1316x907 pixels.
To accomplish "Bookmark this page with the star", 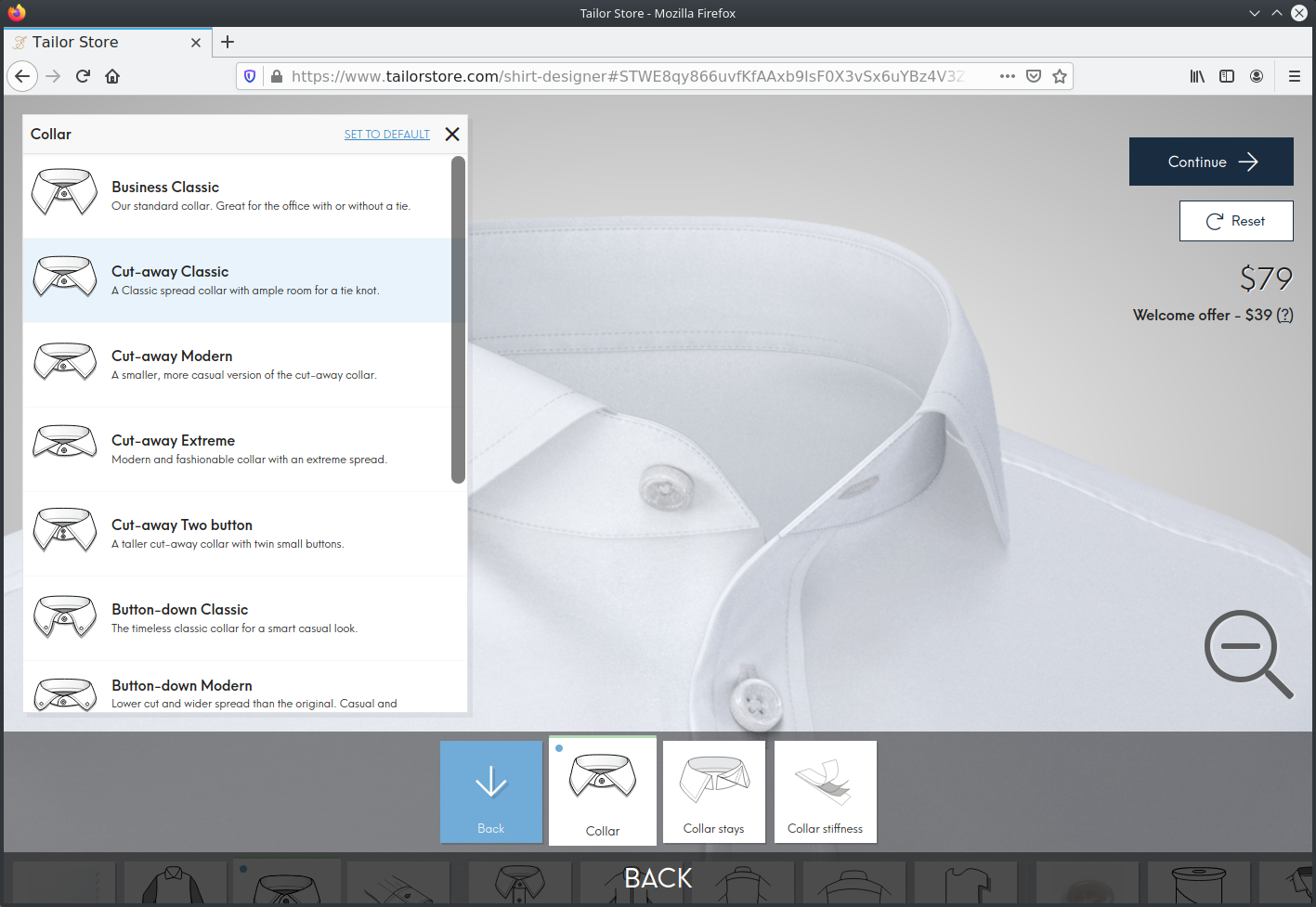I will (1060, 76).
